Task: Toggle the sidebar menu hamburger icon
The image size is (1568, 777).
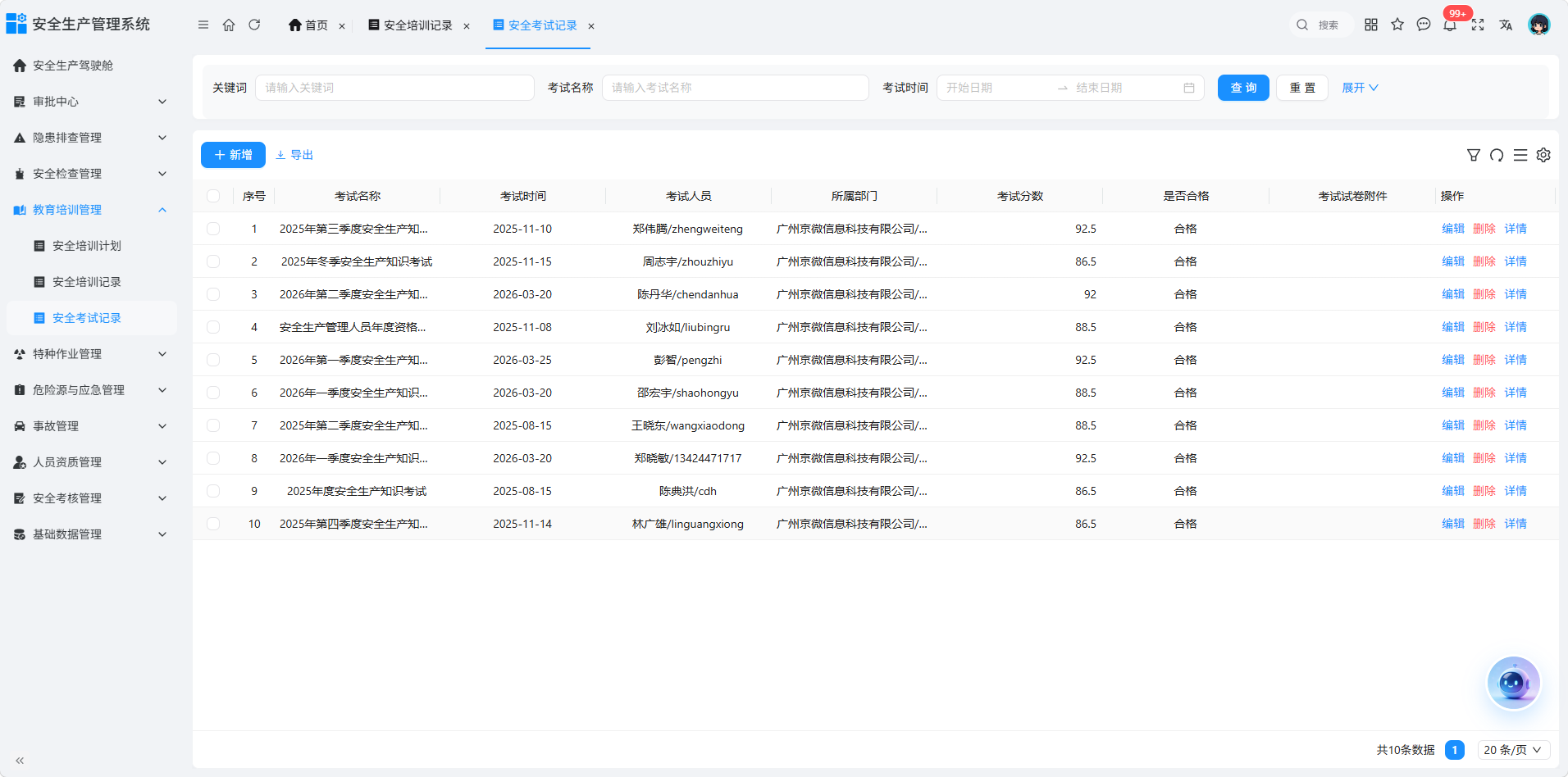Action: (x=203, y=25)
